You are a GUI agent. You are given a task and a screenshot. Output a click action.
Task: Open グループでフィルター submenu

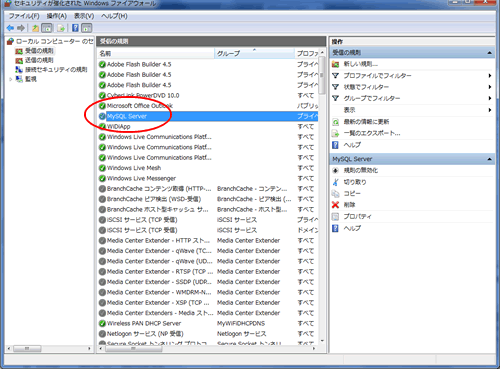coord(412,98)
